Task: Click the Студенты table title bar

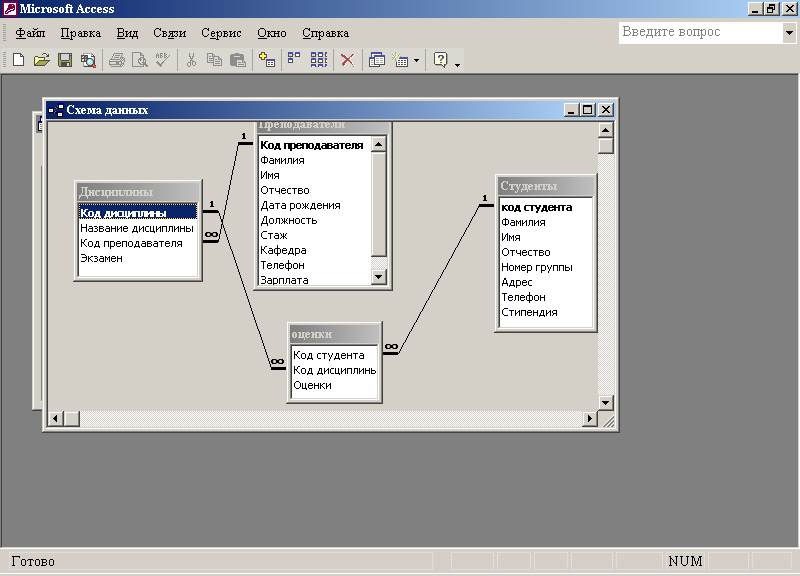Action: pyautogui.click(x=545, y=186)
